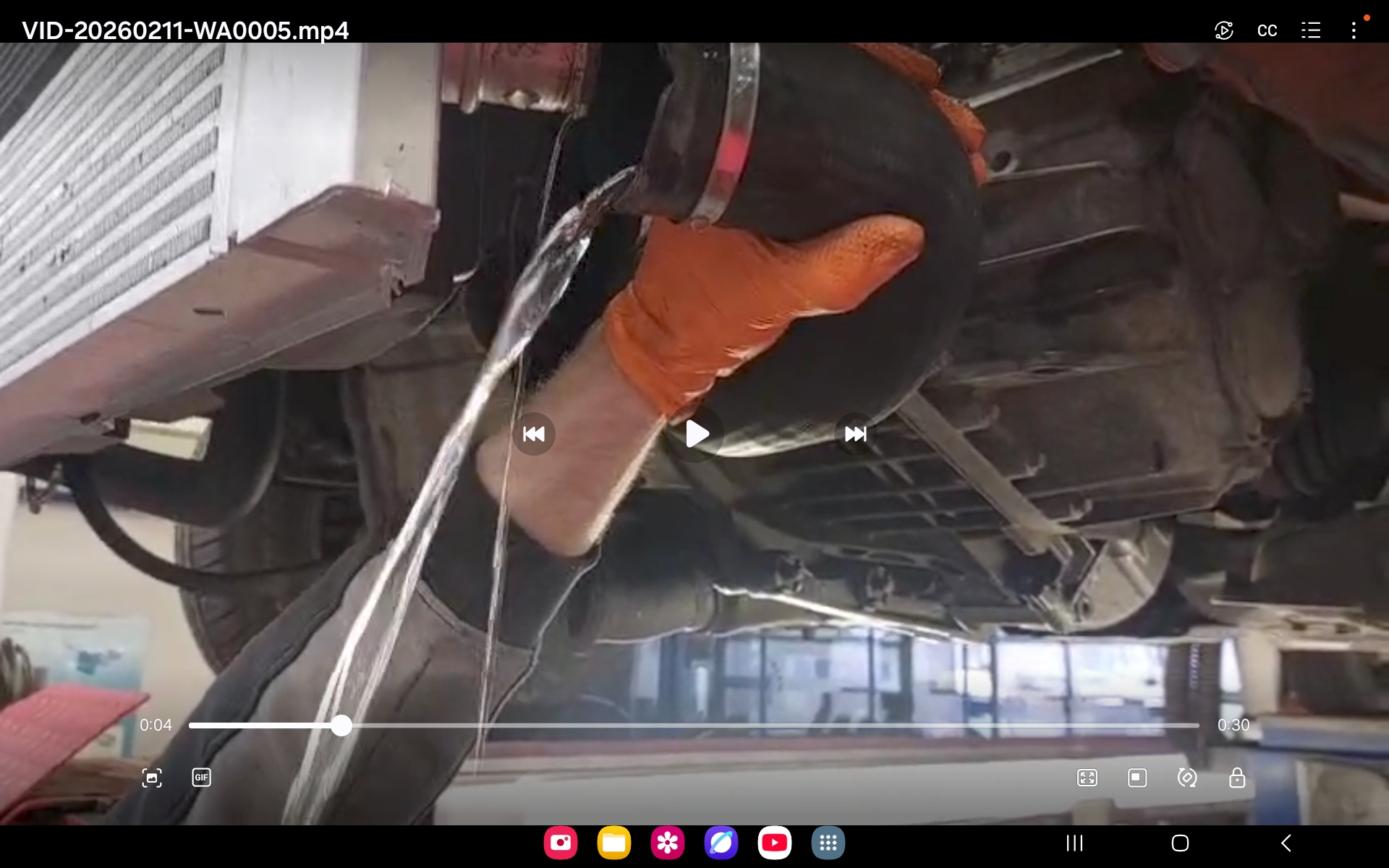Toggle CC subtitles
The width and height of the screenshot is (1389, 868).
(x=1267, y=30)
